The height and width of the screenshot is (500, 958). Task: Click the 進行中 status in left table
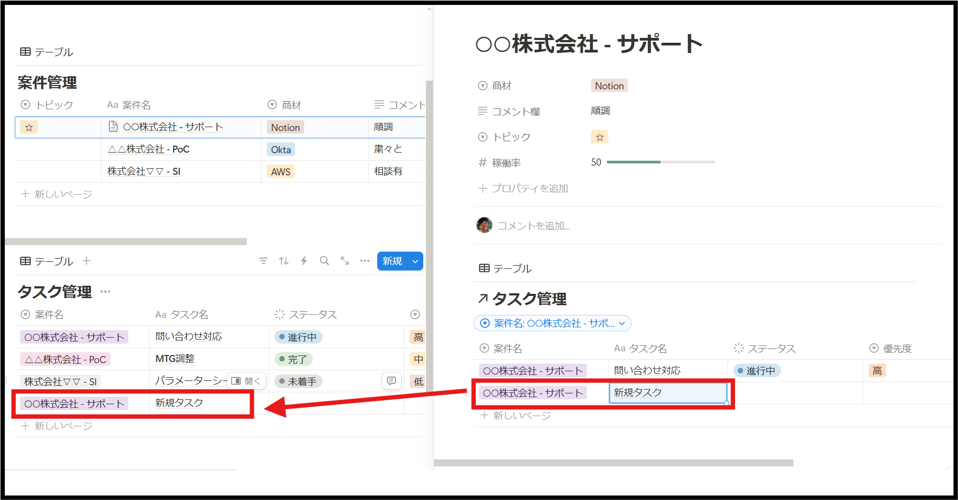298,337
